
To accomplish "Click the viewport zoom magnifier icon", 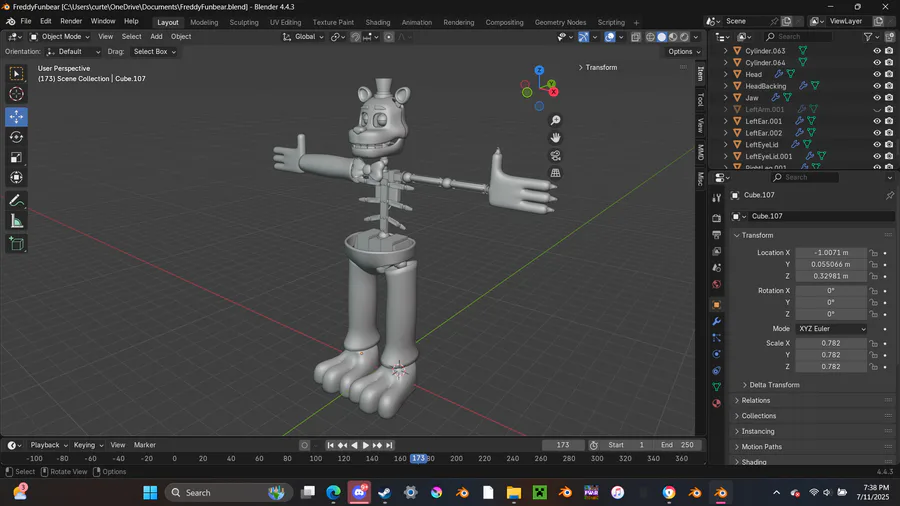I will click(x=555, y=120).
